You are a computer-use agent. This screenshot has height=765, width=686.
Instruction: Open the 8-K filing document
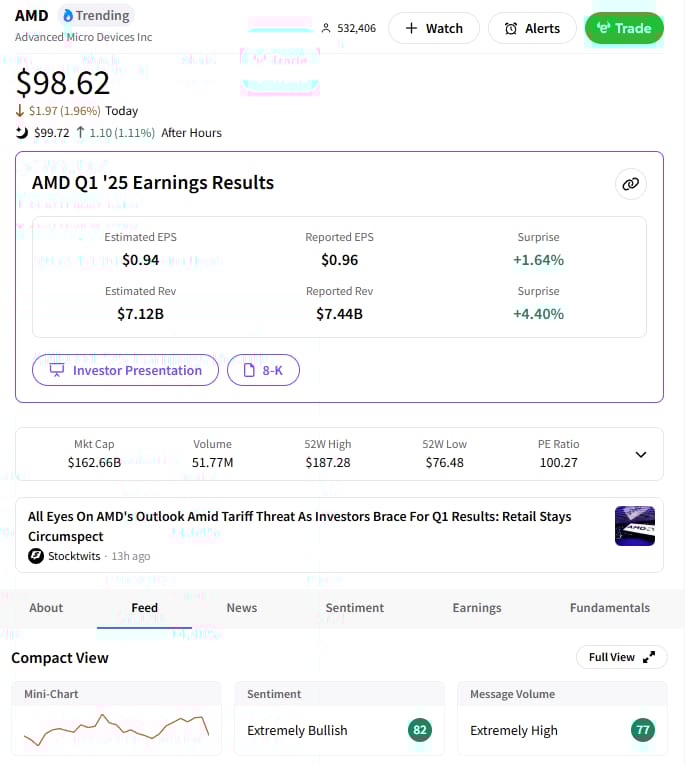pyautogui.click(x=263, y=370)
